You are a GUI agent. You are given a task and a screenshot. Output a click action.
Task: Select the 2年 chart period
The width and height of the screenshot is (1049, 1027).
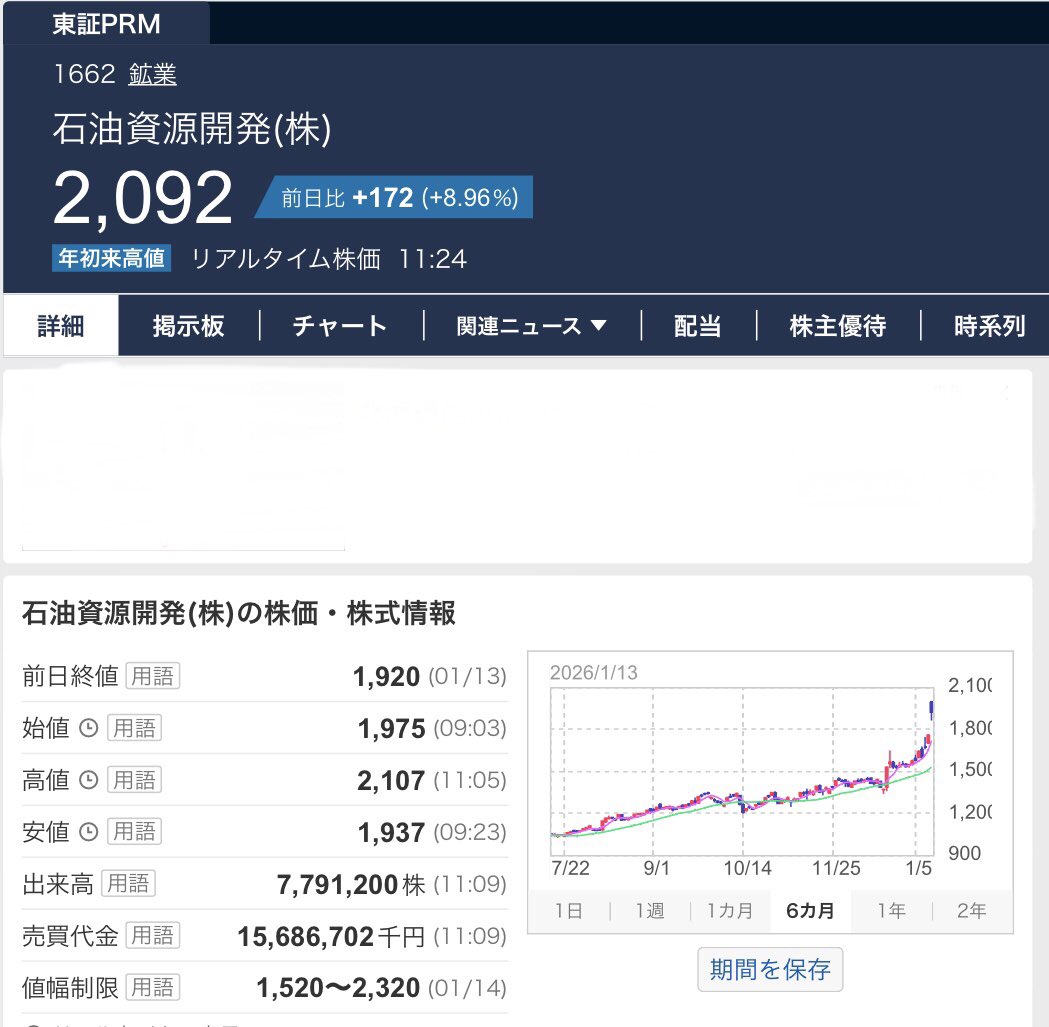point(971,911)
